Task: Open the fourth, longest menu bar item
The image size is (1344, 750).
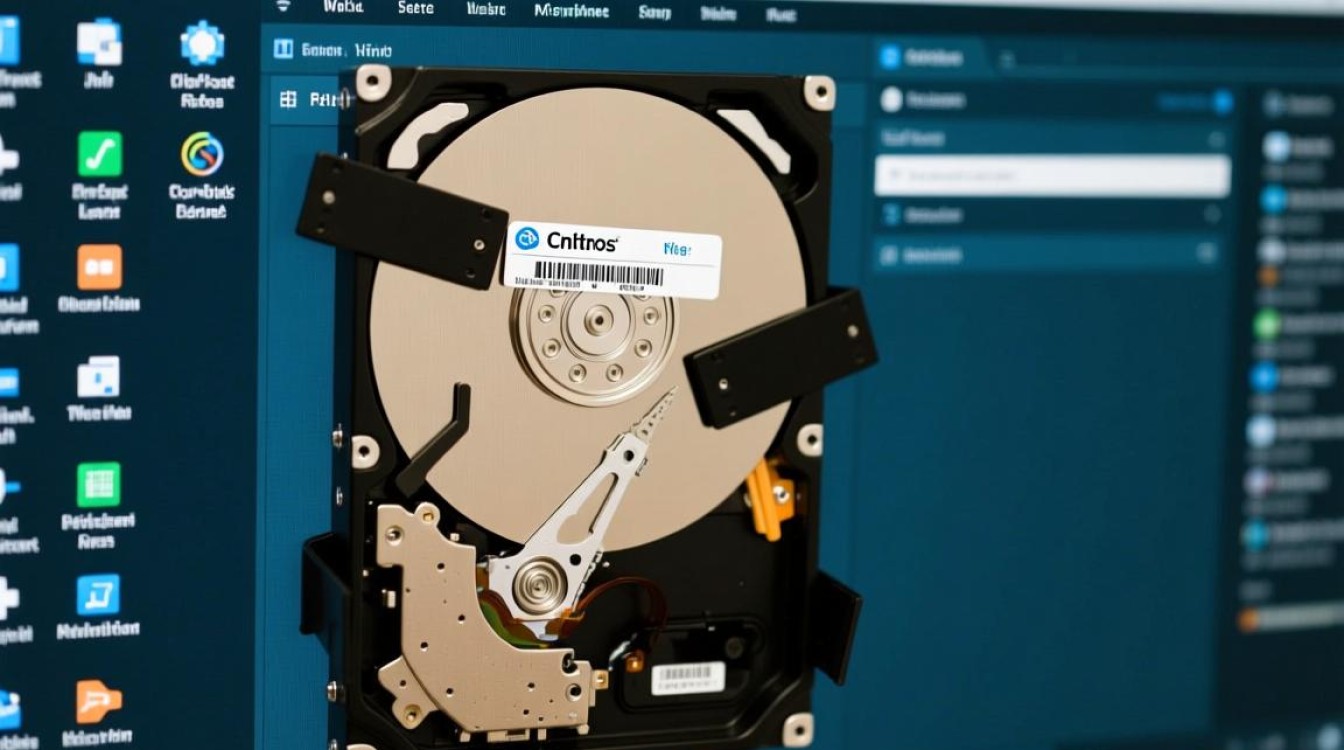Action: 572,10
